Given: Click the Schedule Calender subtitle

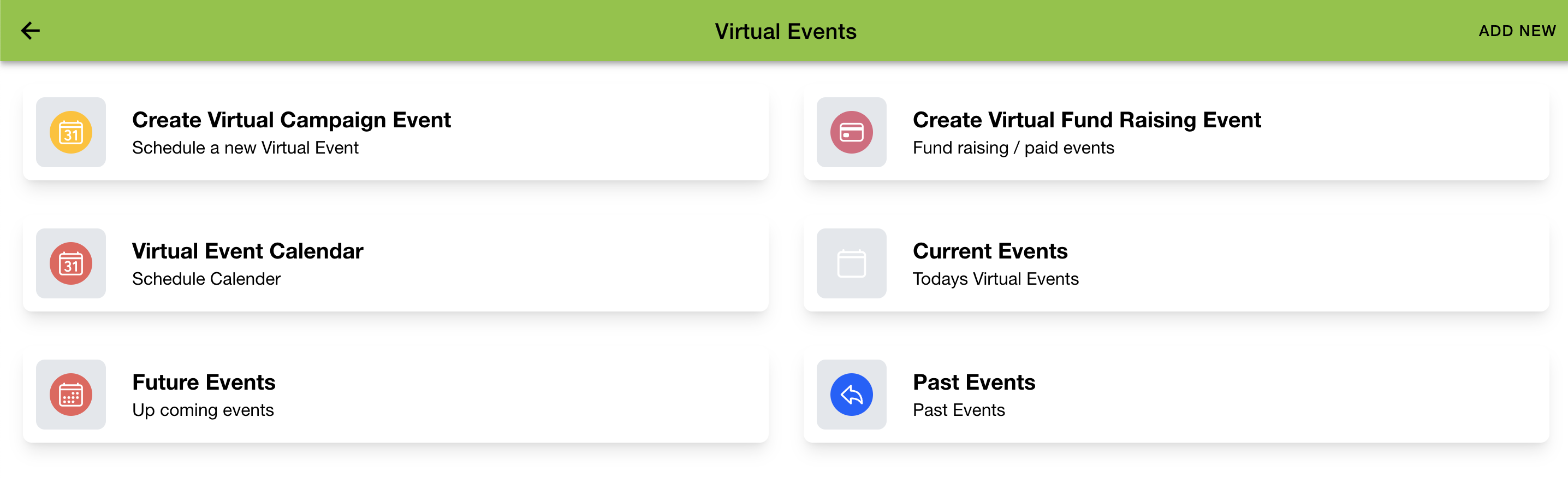Looking at the screenshot, I should click(206, 279).
